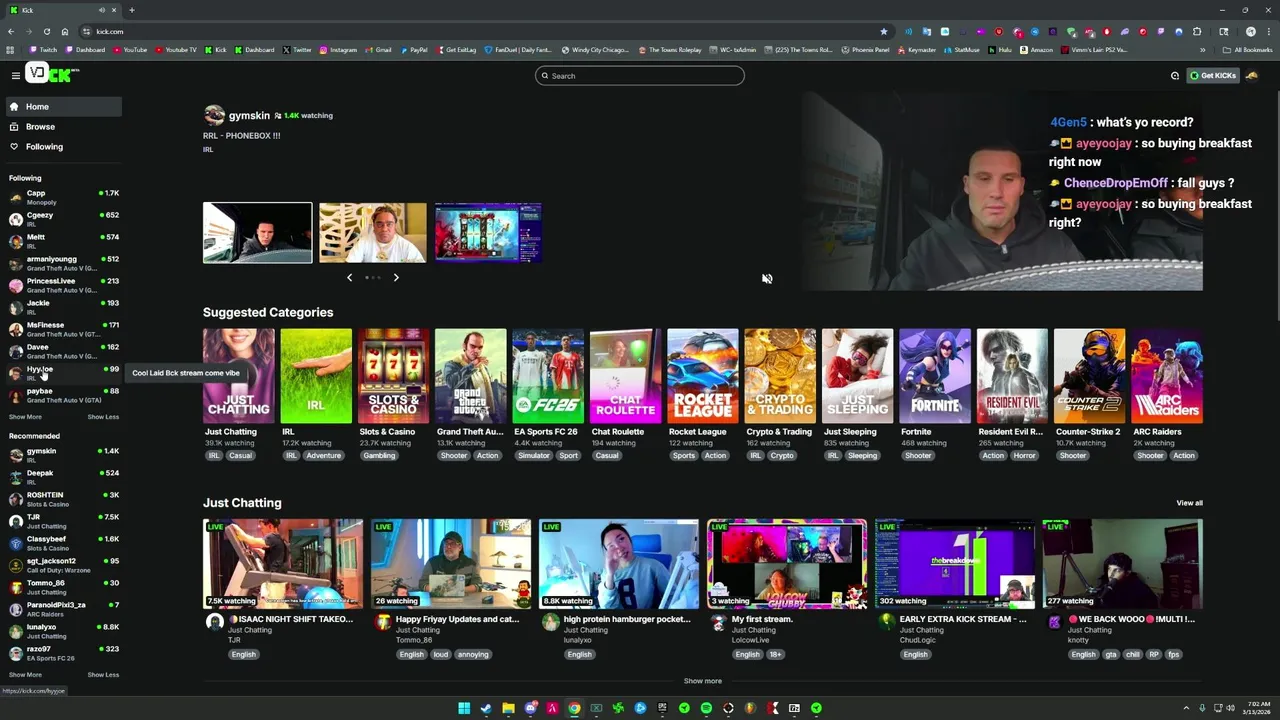Open the browser home page icon
1280x720 pixels.
65,31
